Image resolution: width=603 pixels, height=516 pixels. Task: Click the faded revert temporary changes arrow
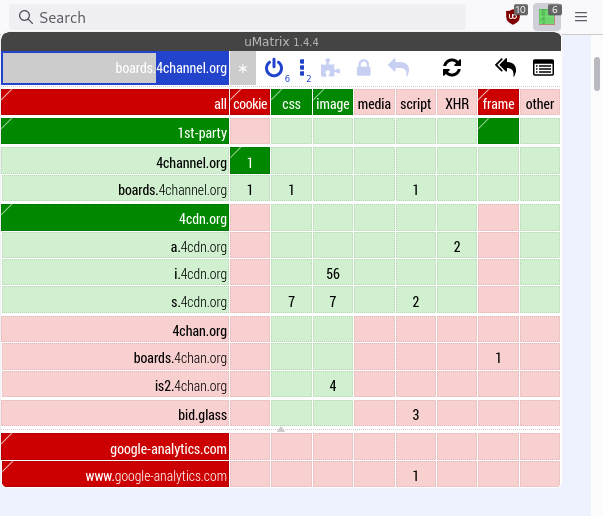click(398, 68)
